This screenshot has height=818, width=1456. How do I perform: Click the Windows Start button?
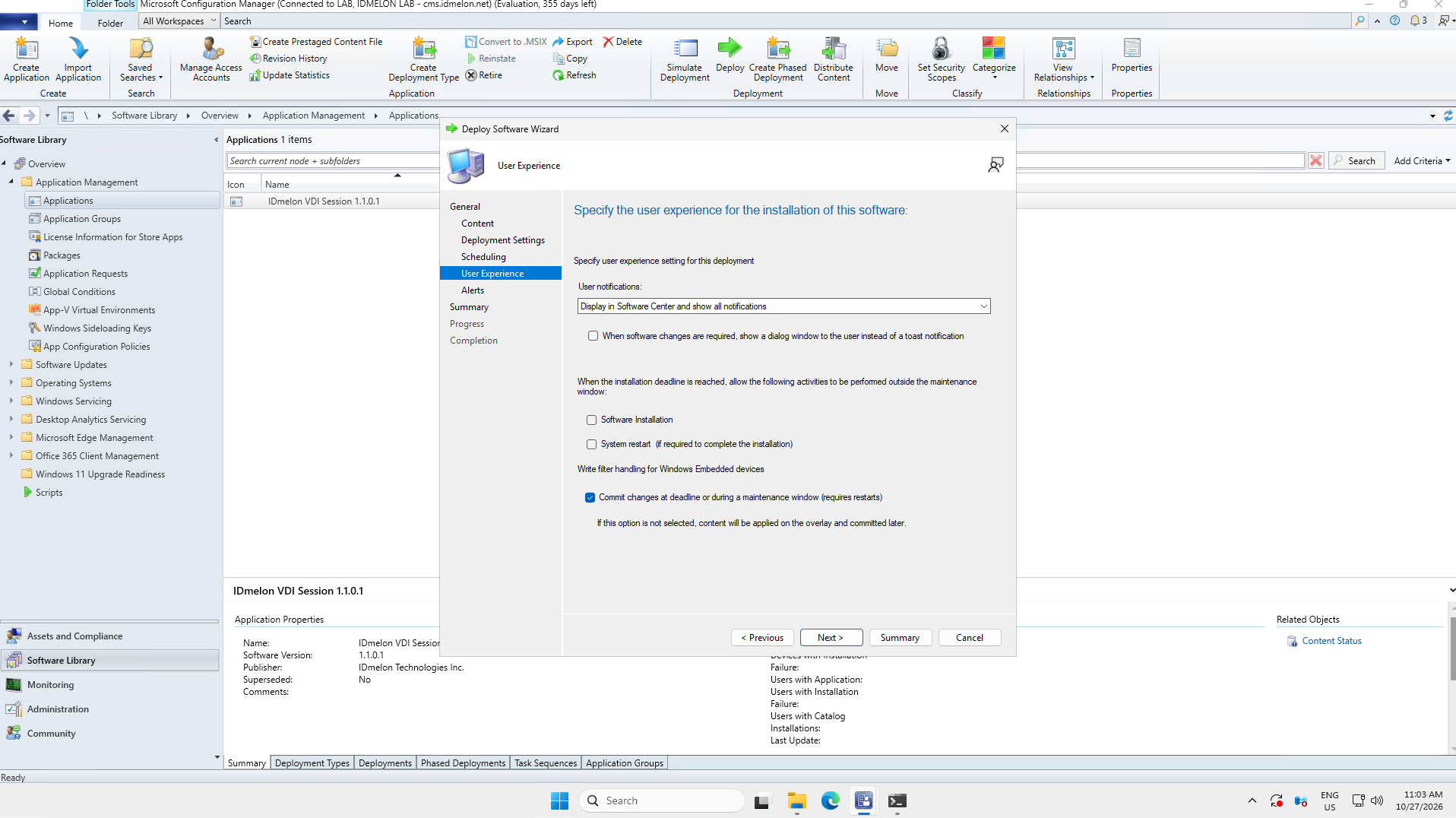point(560,801)
